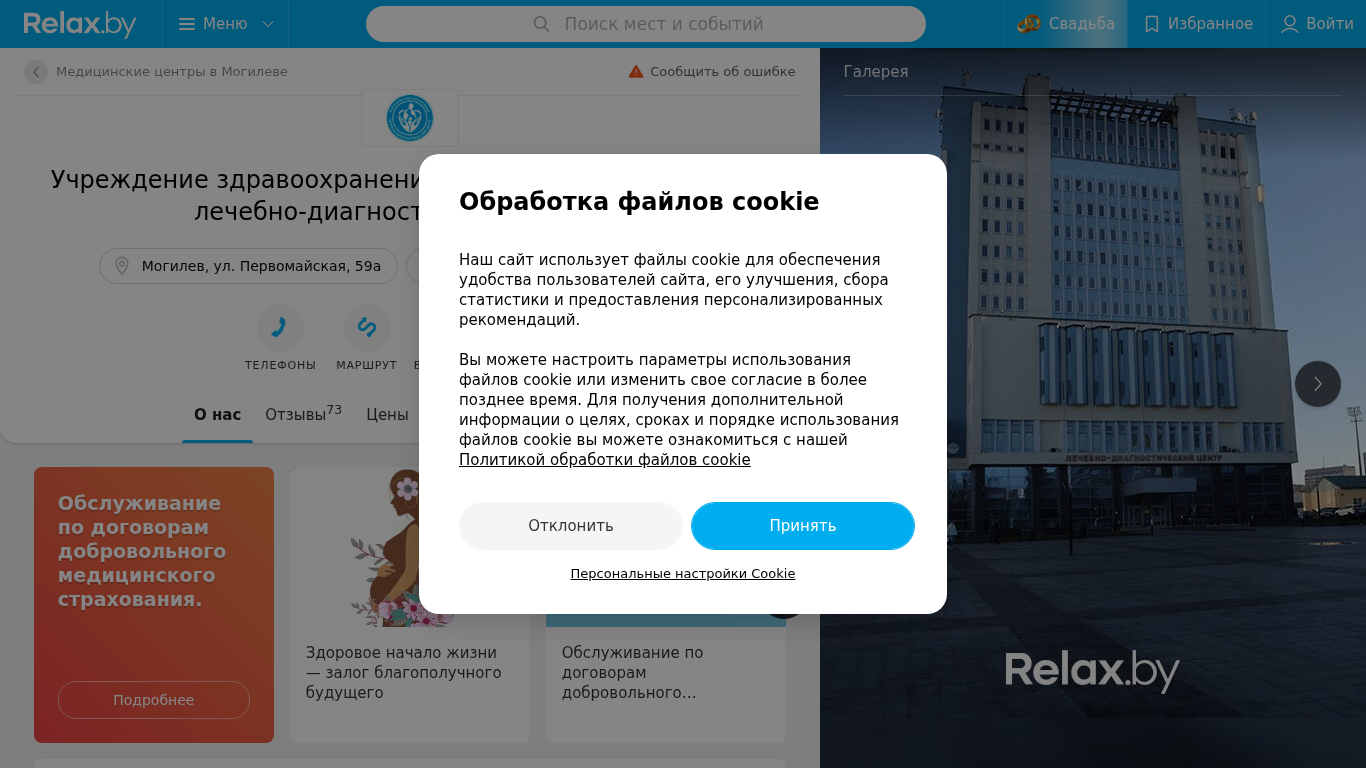1366x768 pixels.
Task: Open Политикой обработки файлов cookie link
Action: tap(605, 460)
